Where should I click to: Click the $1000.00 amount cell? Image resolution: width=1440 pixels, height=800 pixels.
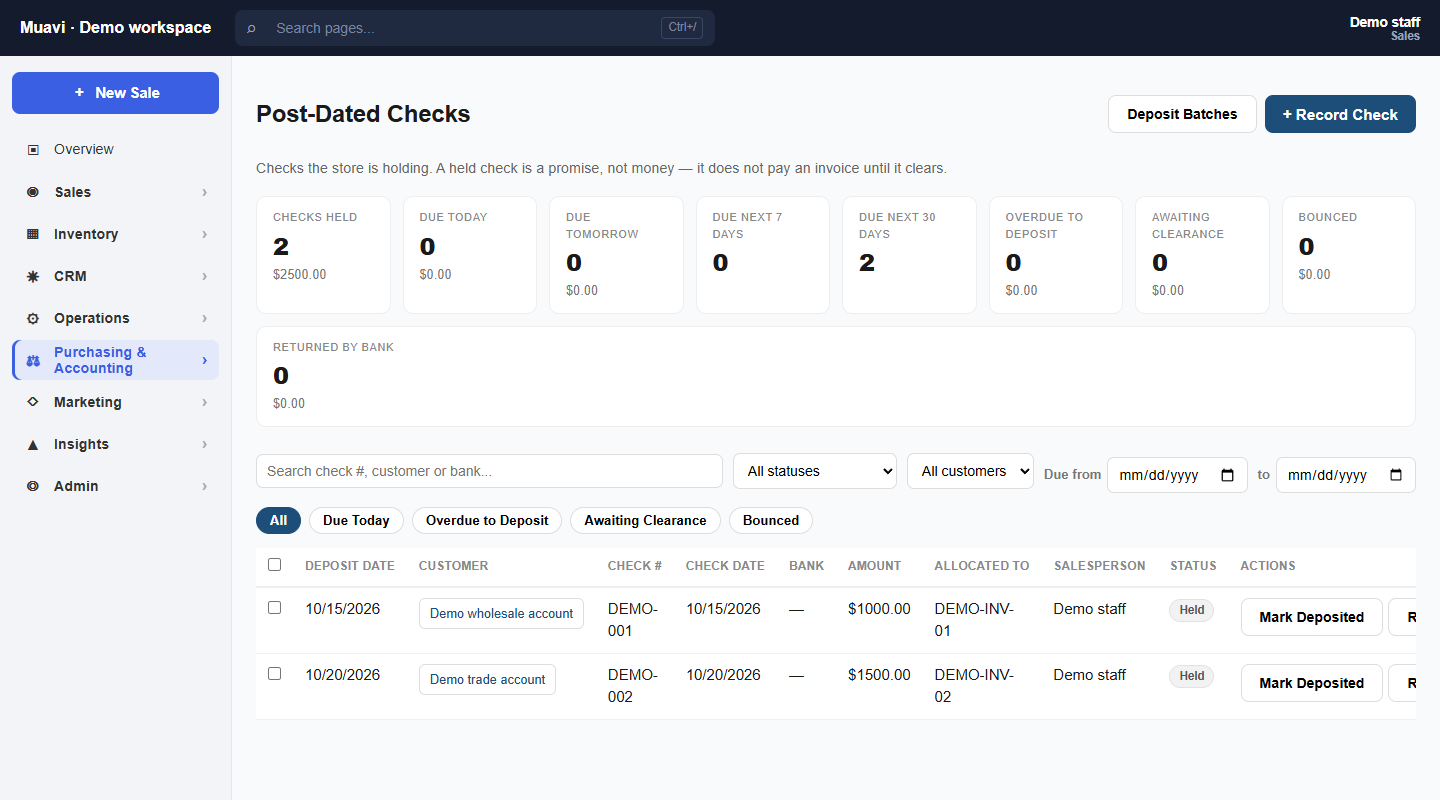pyautogui.click(x=879, y=608)
